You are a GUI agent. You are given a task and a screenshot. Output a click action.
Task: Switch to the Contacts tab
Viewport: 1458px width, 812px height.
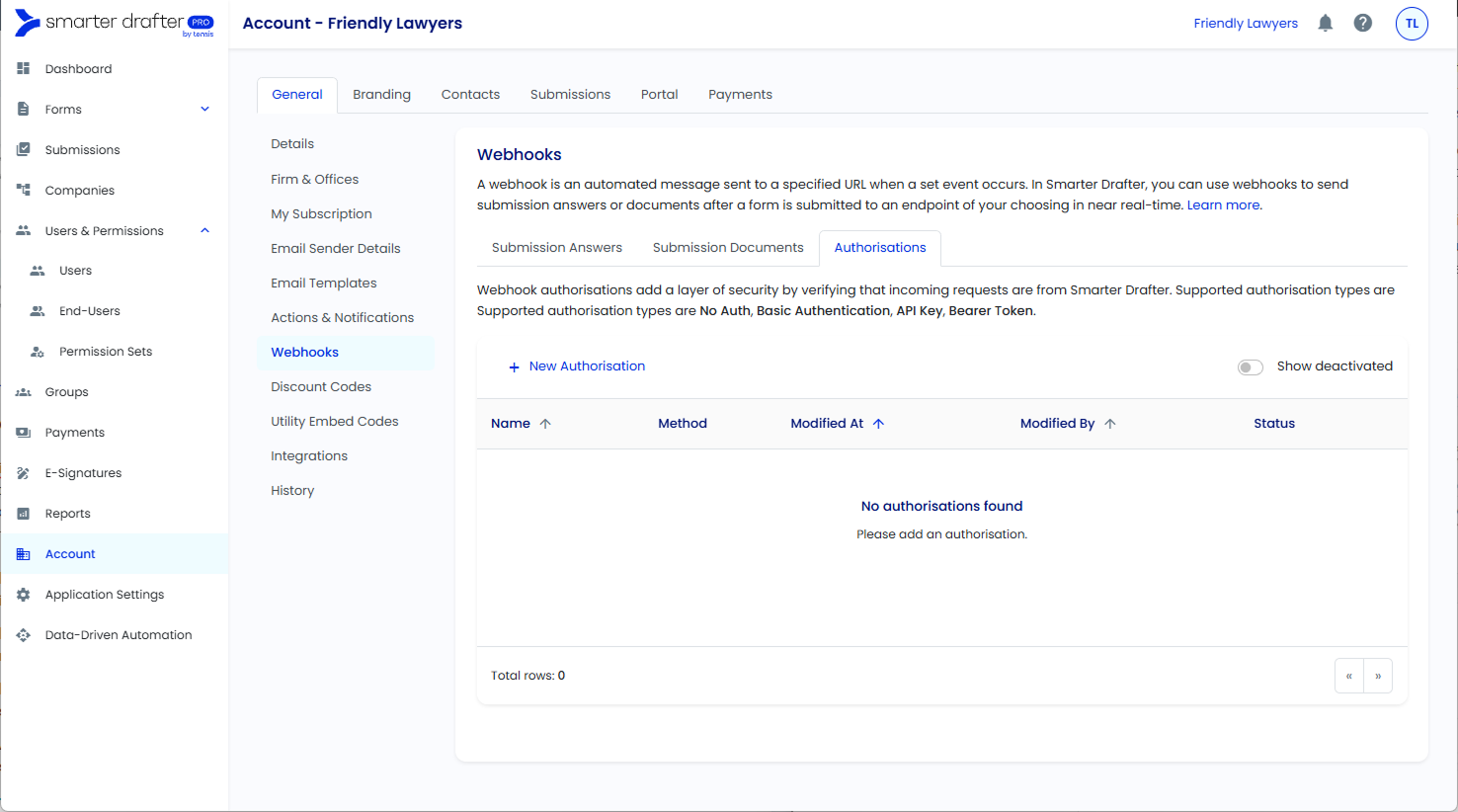pyautogui.click(x=470, y=95)
